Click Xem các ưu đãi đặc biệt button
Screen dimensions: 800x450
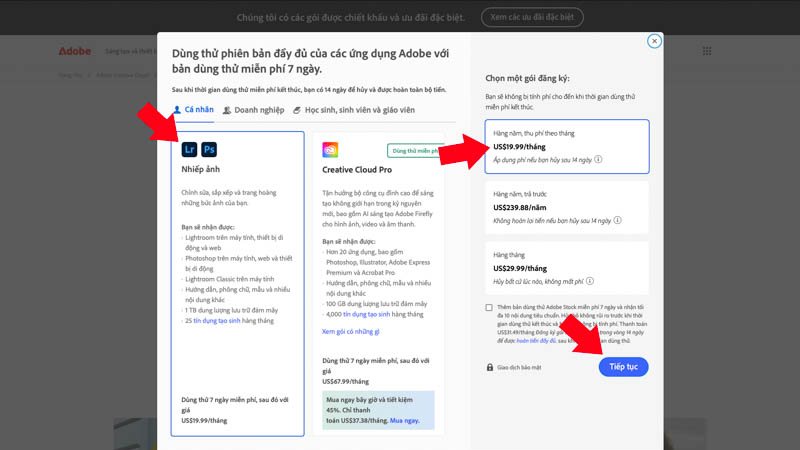click(x=532, y=17)
